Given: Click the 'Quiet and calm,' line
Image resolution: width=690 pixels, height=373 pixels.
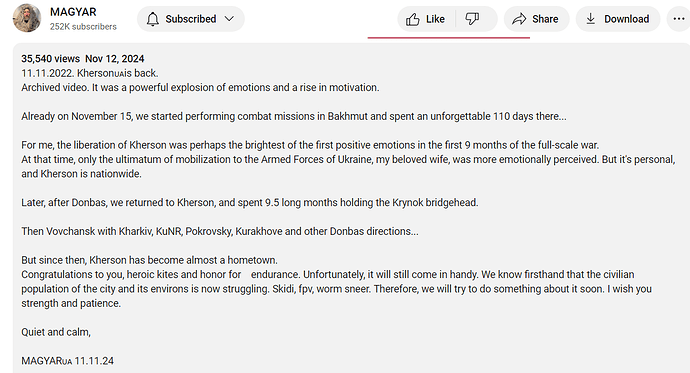Looking at the screenshot, I should coord(56,332).
